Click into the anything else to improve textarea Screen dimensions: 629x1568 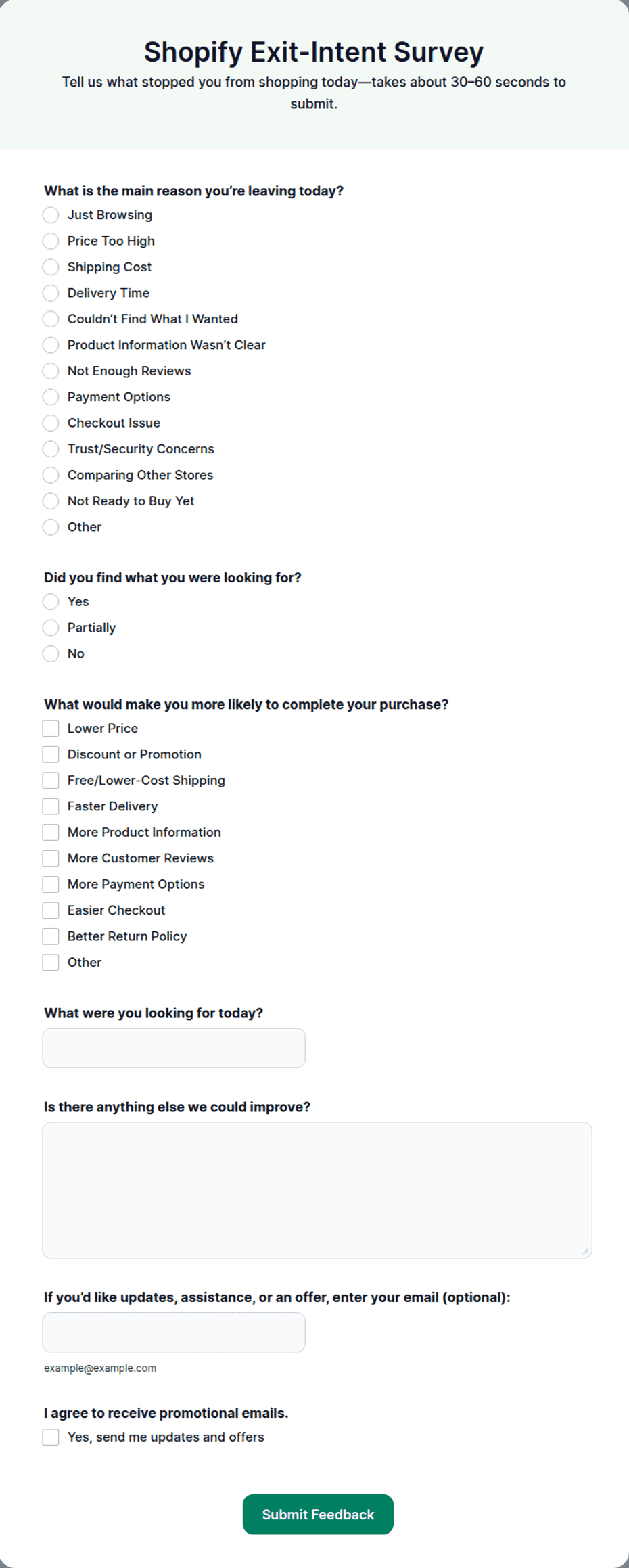(x=317, y=1190)
